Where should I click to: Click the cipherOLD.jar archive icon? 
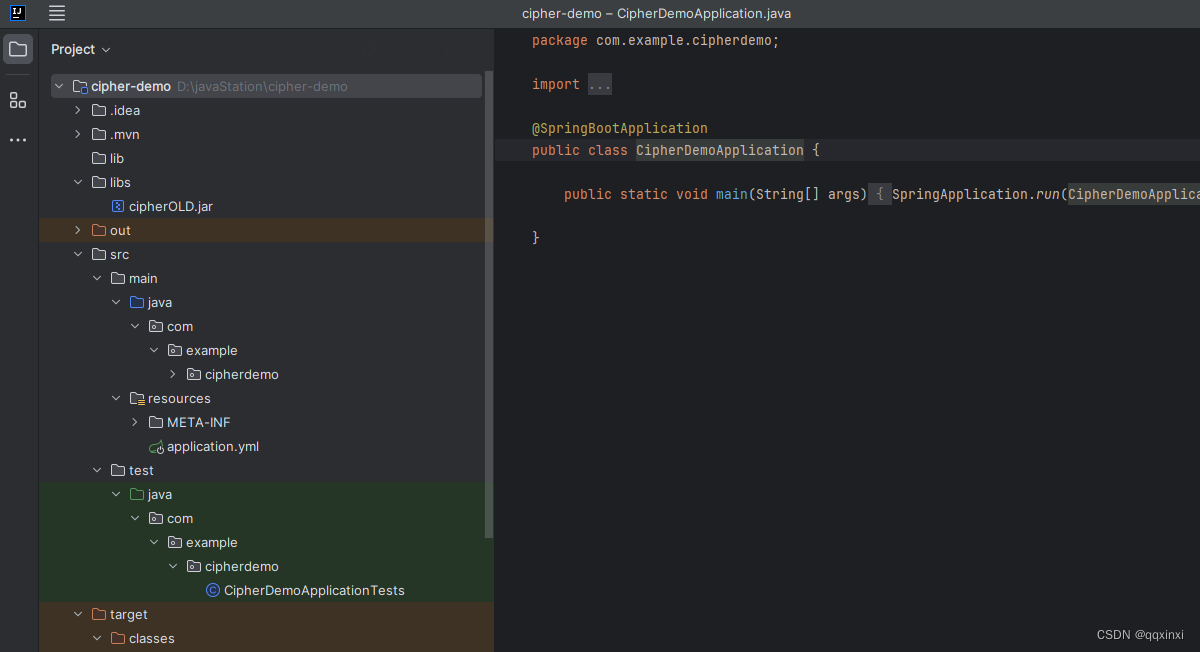click(117, 206)
